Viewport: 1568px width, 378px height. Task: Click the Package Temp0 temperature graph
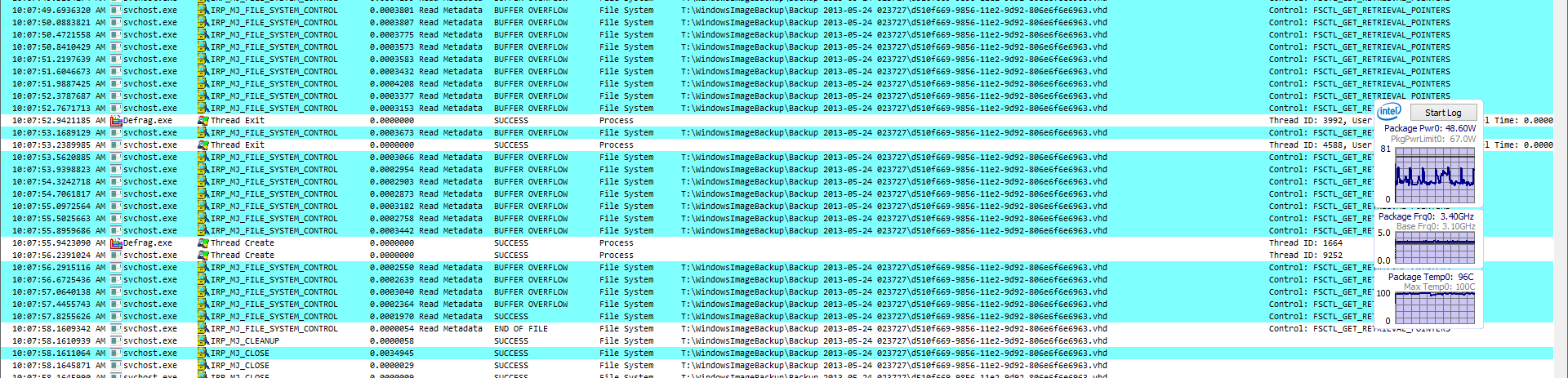click(x=1435, y=308)
